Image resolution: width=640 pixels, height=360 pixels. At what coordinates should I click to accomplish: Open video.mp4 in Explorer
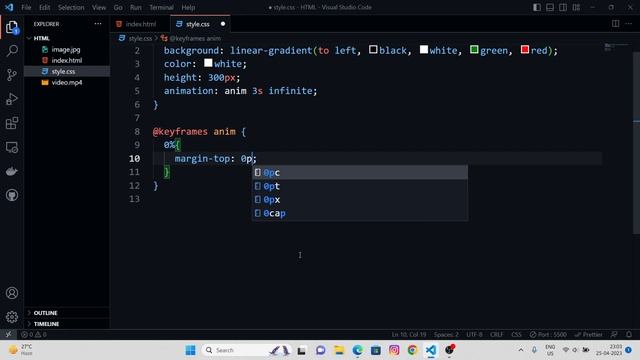67,82
